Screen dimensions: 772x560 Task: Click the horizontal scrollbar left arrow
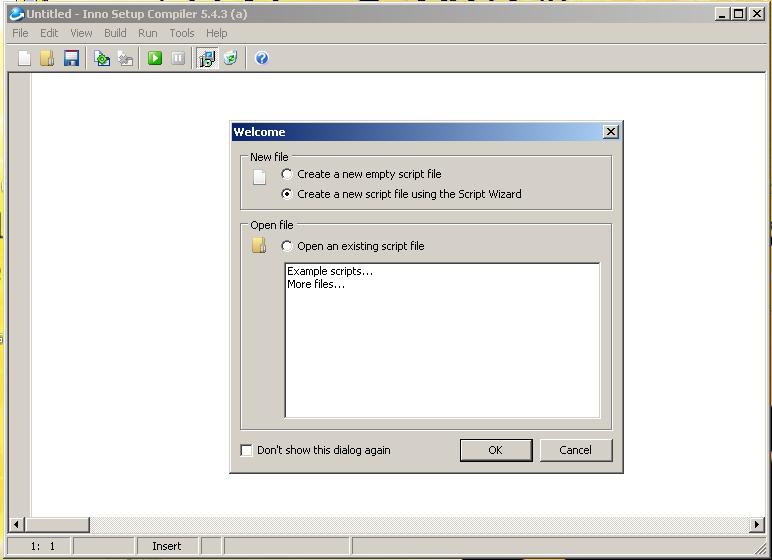pos(16,525)
